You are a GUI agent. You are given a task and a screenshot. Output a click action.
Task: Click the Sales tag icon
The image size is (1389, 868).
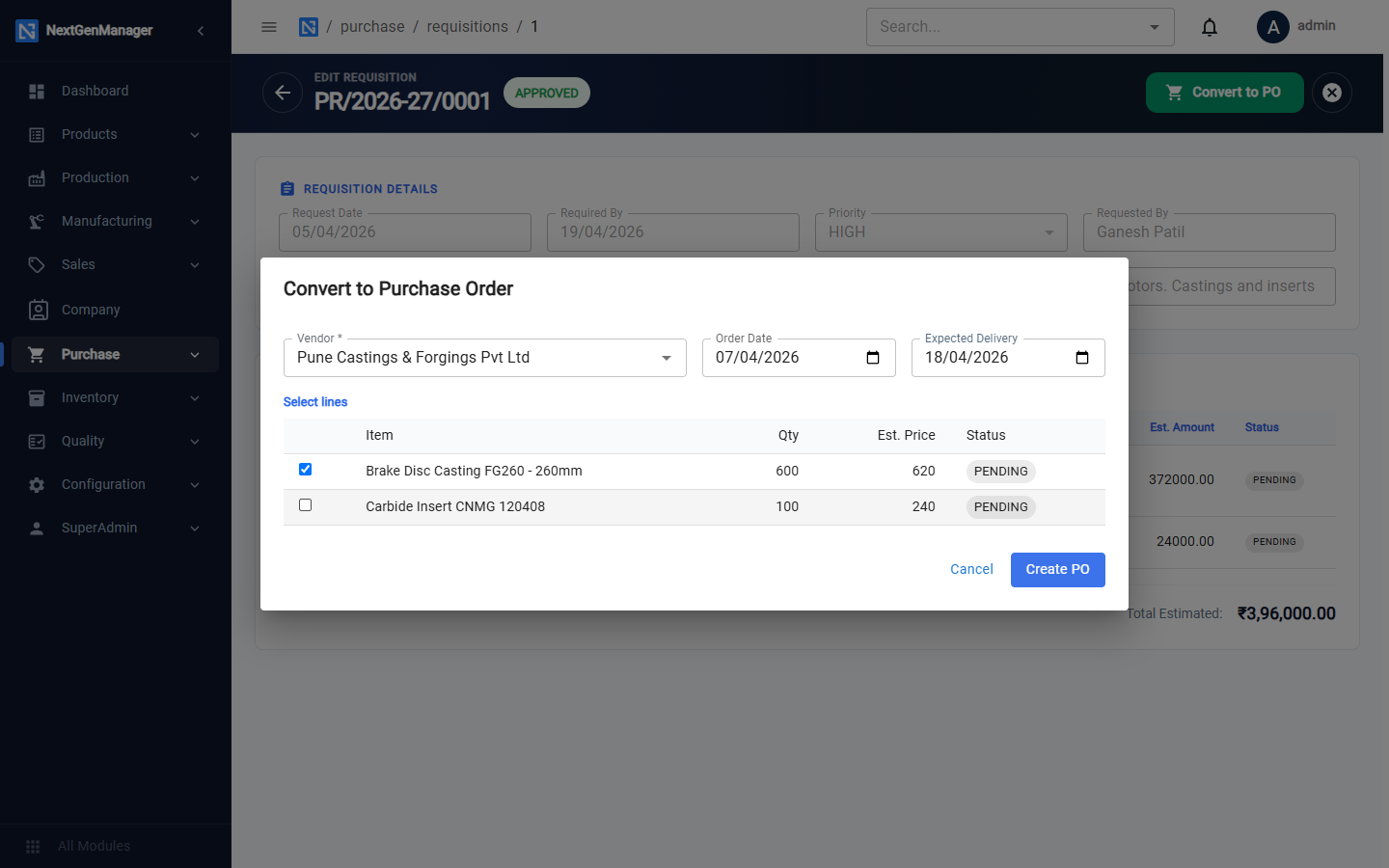click(x=37, y=264)
